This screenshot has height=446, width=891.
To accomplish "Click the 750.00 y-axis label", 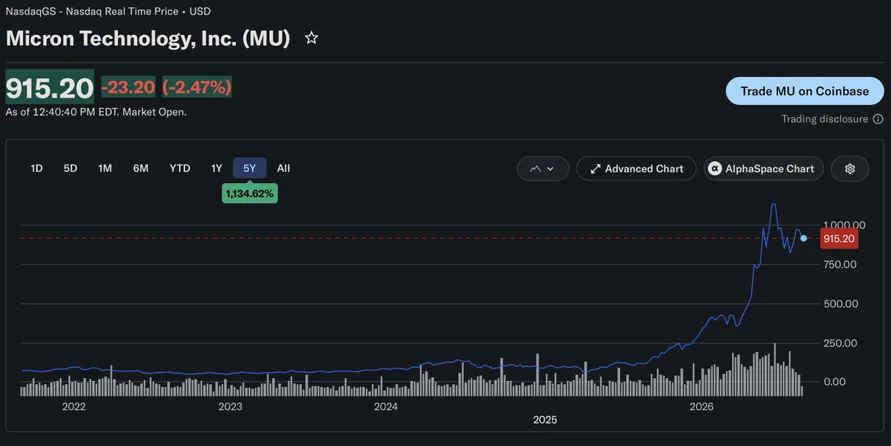I will click(840, 264).
